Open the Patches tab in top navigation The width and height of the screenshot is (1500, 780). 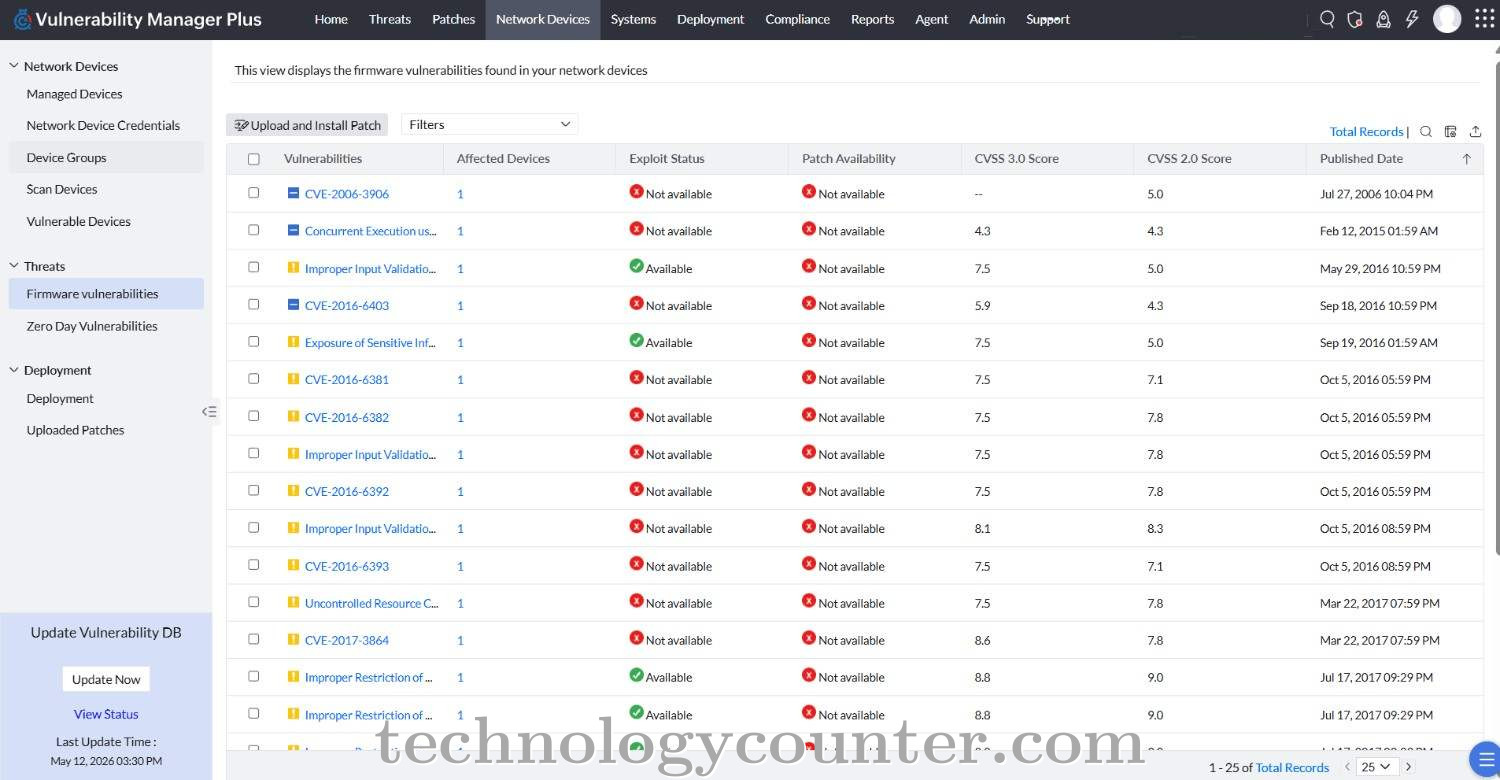click(x=453, y=19)
